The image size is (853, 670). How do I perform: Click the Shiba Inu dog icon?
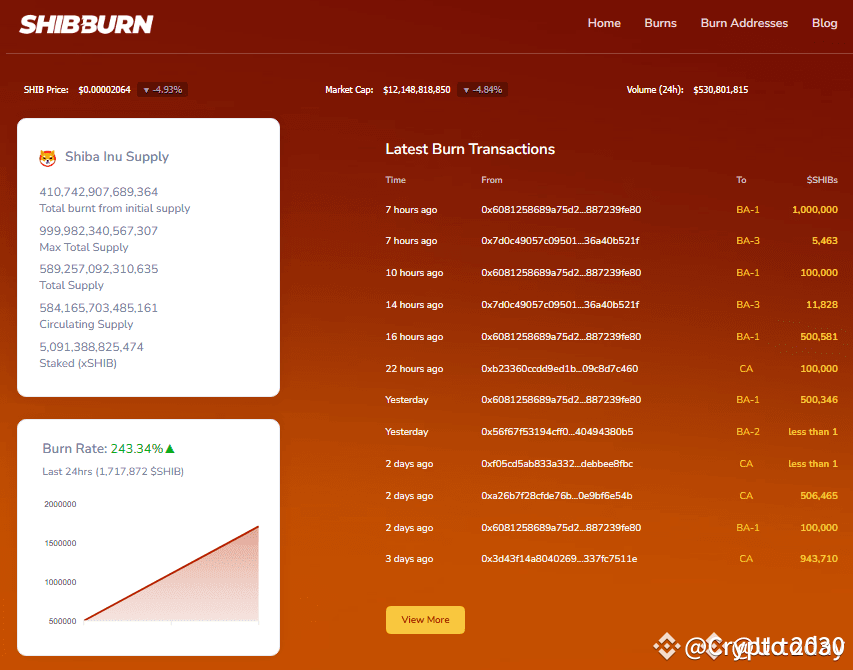(x=48, y=158)
